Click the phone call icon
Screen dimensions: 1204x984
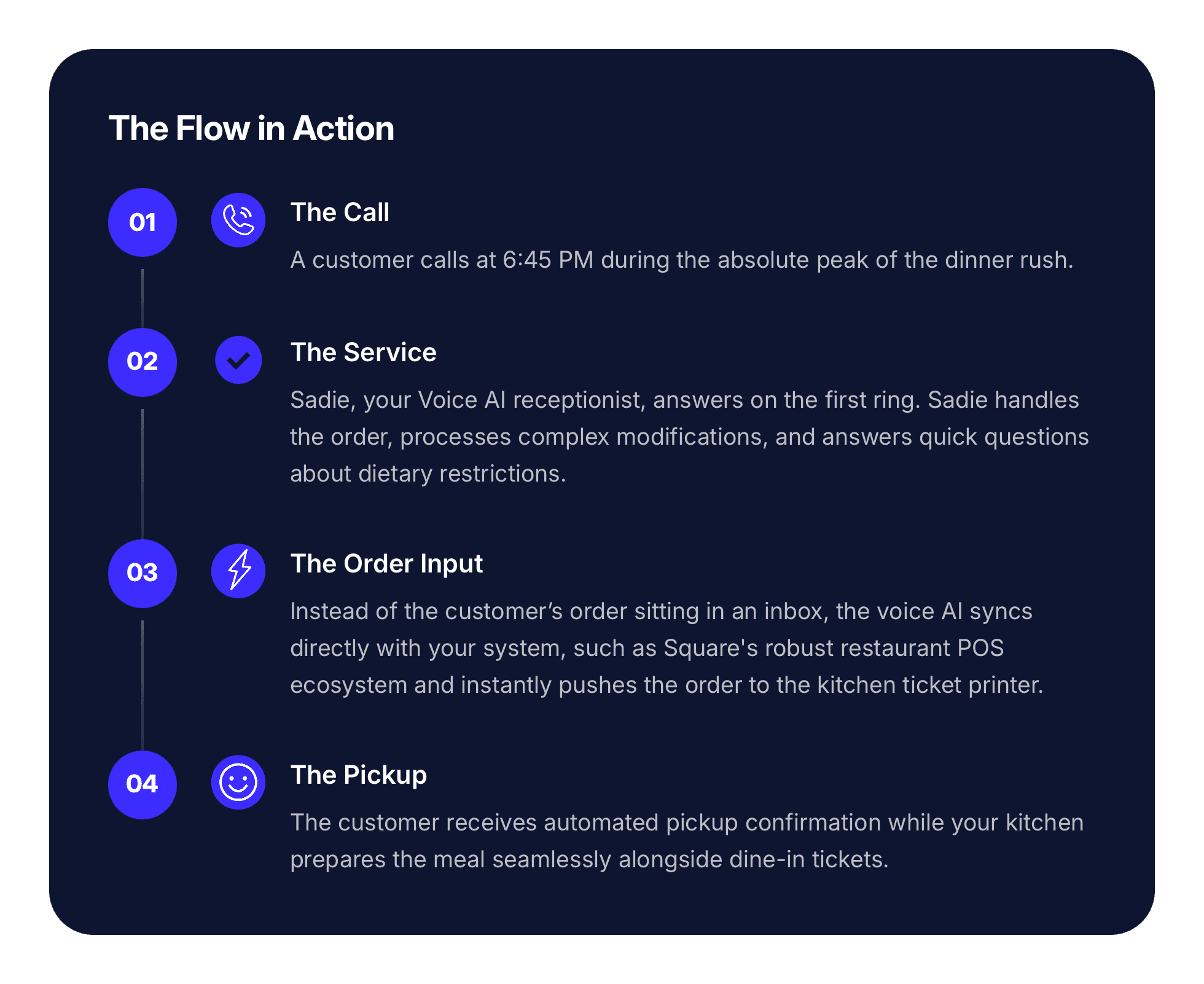tap(238, 220)
